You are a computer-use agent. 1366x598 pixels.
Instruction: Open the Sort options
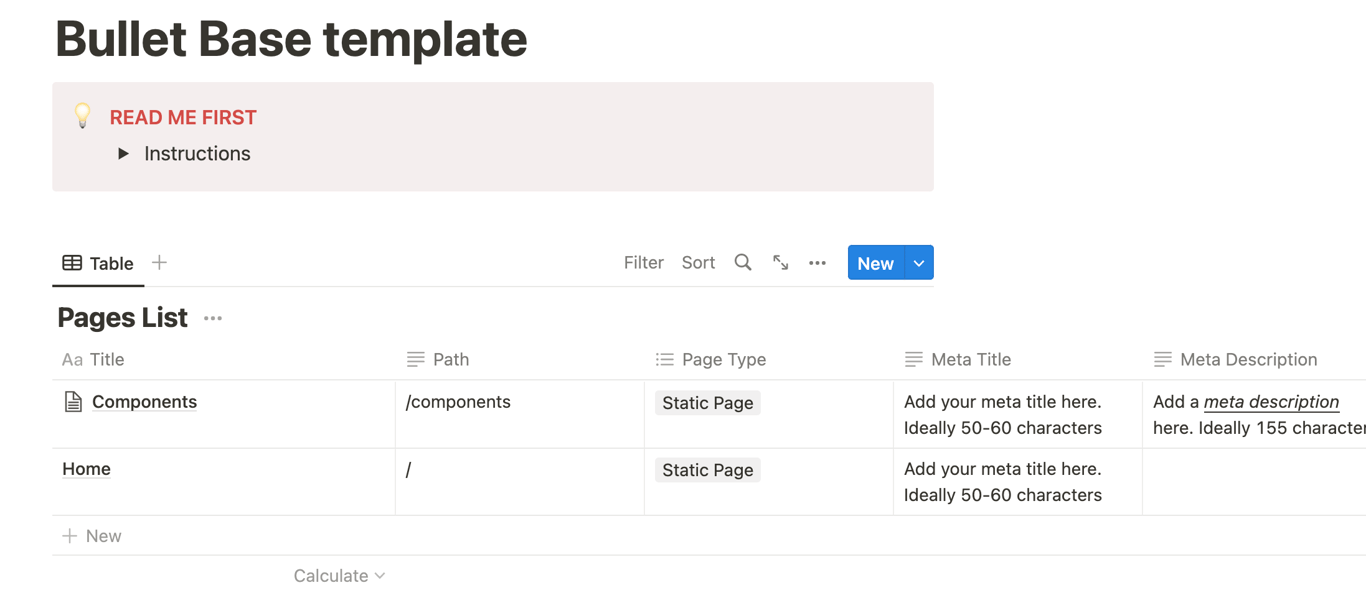[x=698, y=263]
